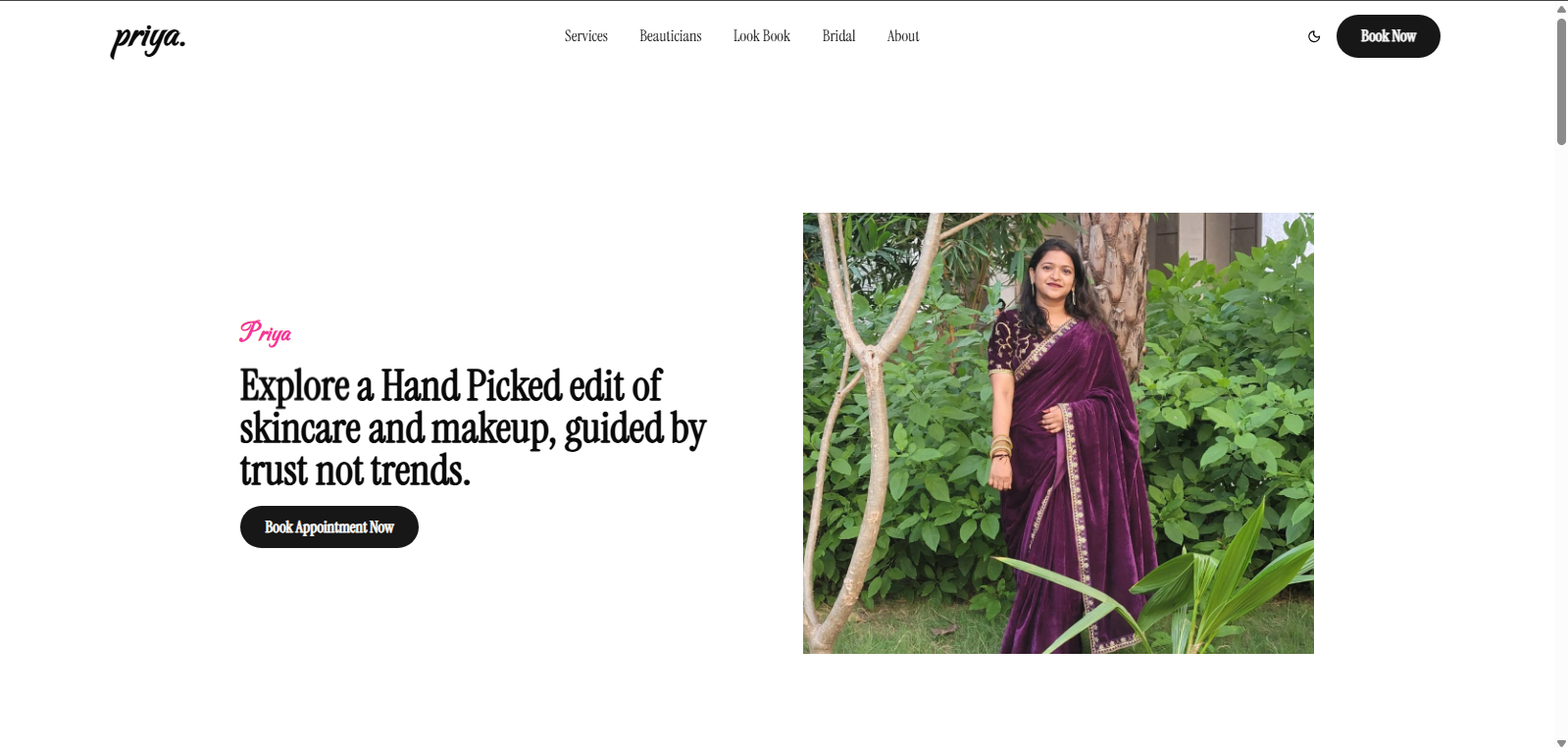Open the Look Book link

point(762,36)
